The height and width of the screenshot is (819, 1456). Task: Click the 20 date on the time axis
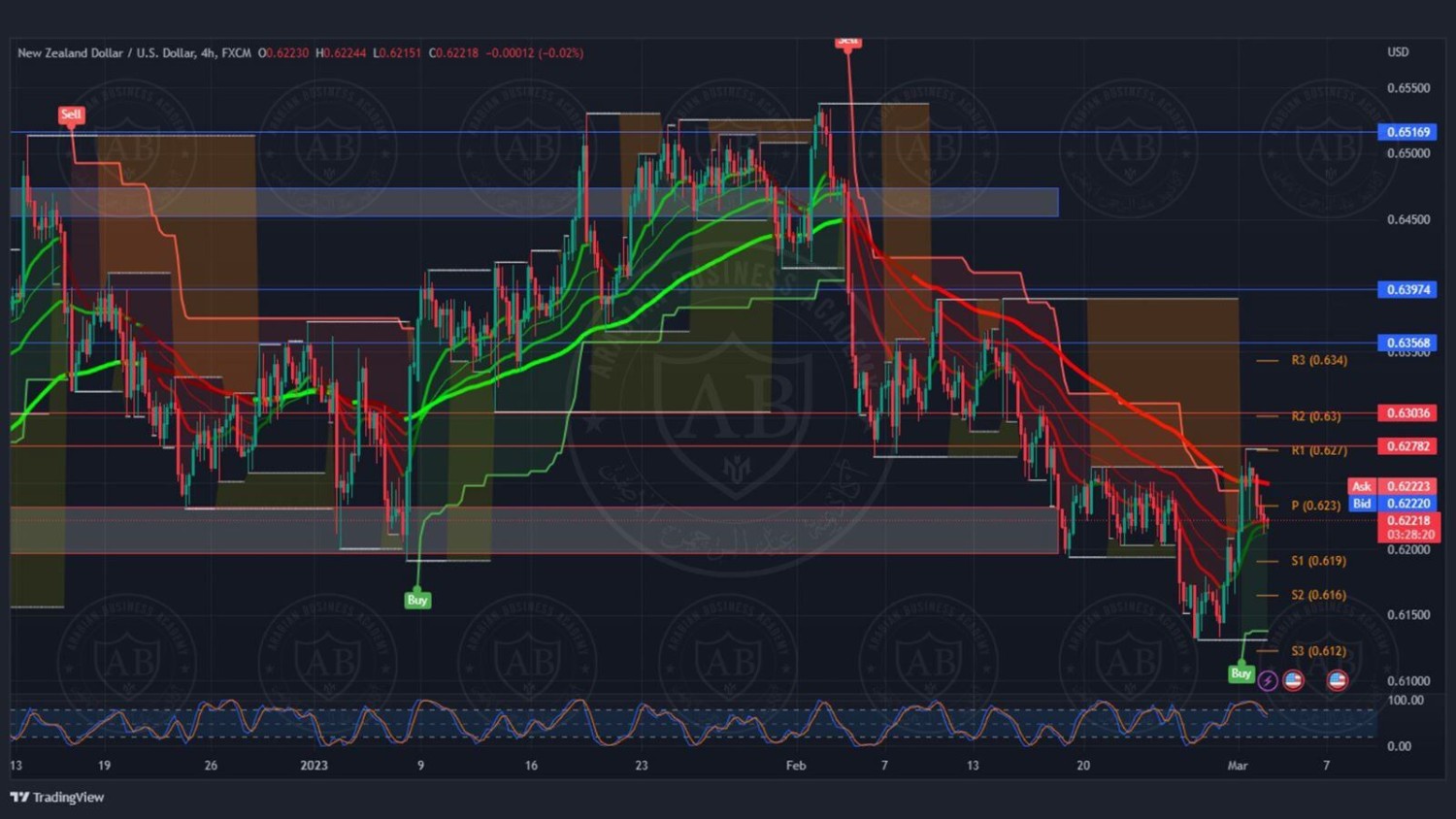pyautogui.click(x=1083, y=766)
